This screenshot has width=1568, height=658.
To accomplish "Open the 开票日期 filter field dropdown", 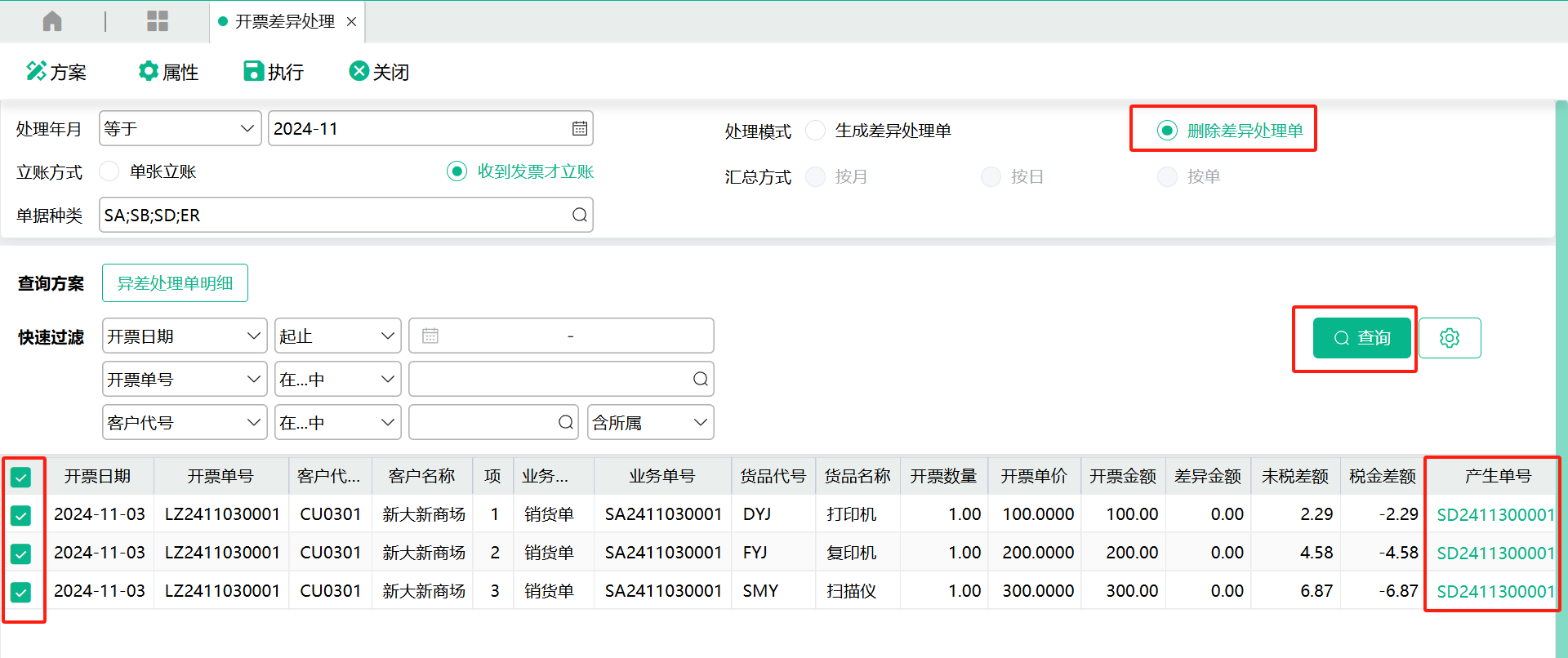I will [185, 336].
